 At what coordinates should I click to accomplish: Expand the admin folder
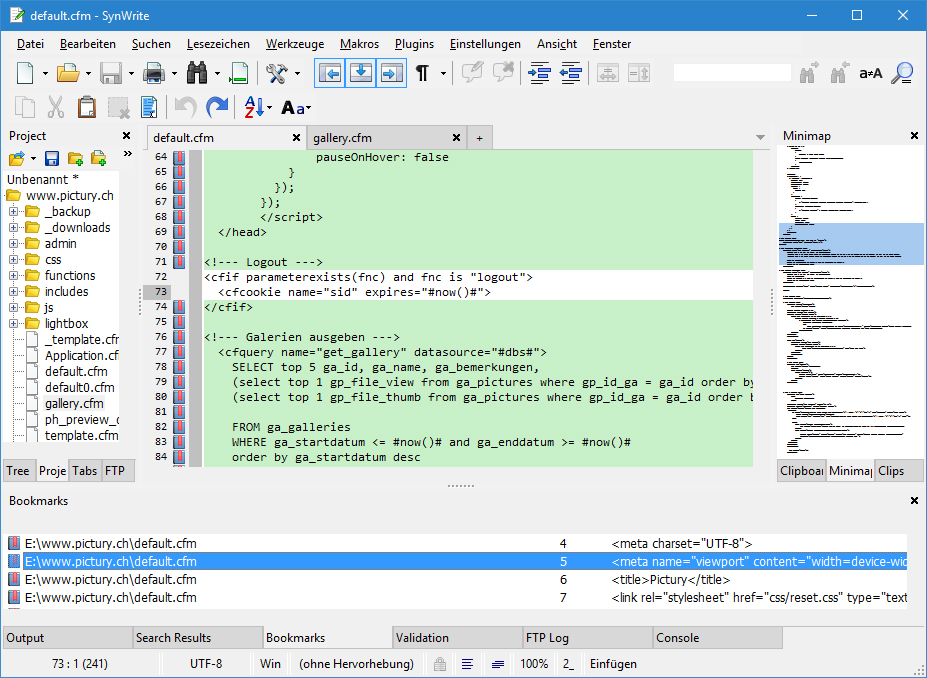tap(13, 244)
